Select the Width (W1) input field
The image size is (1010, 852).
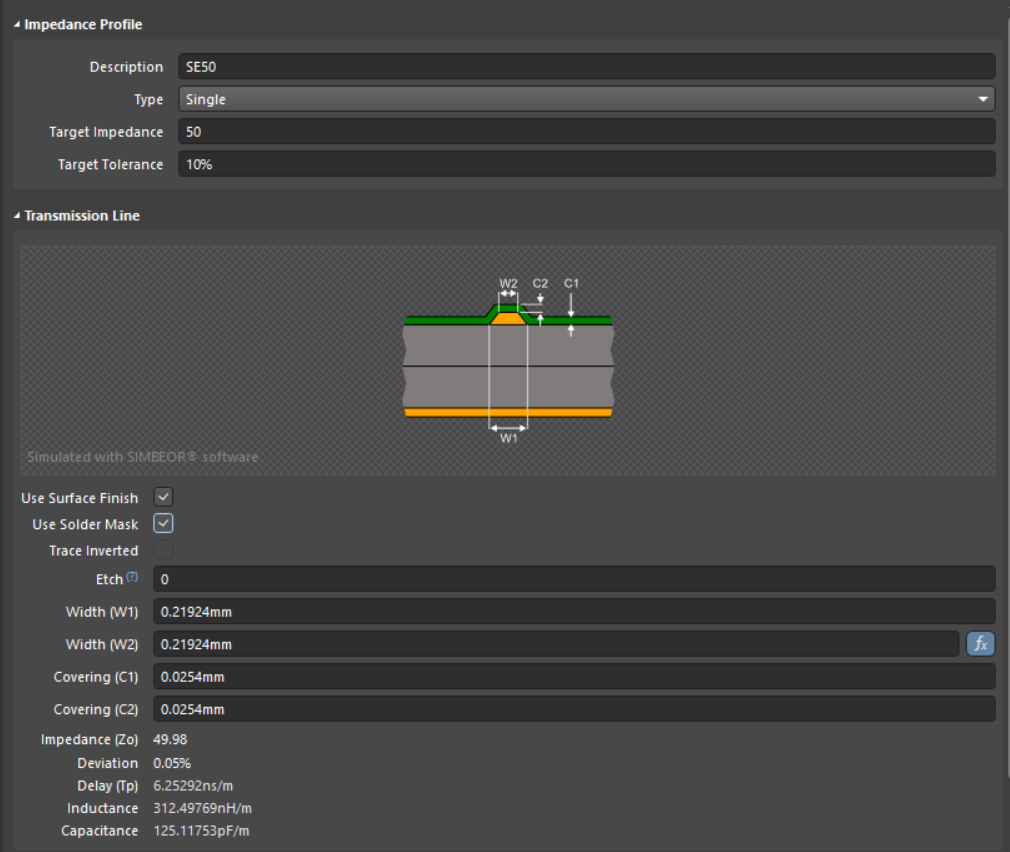(574, 612)
